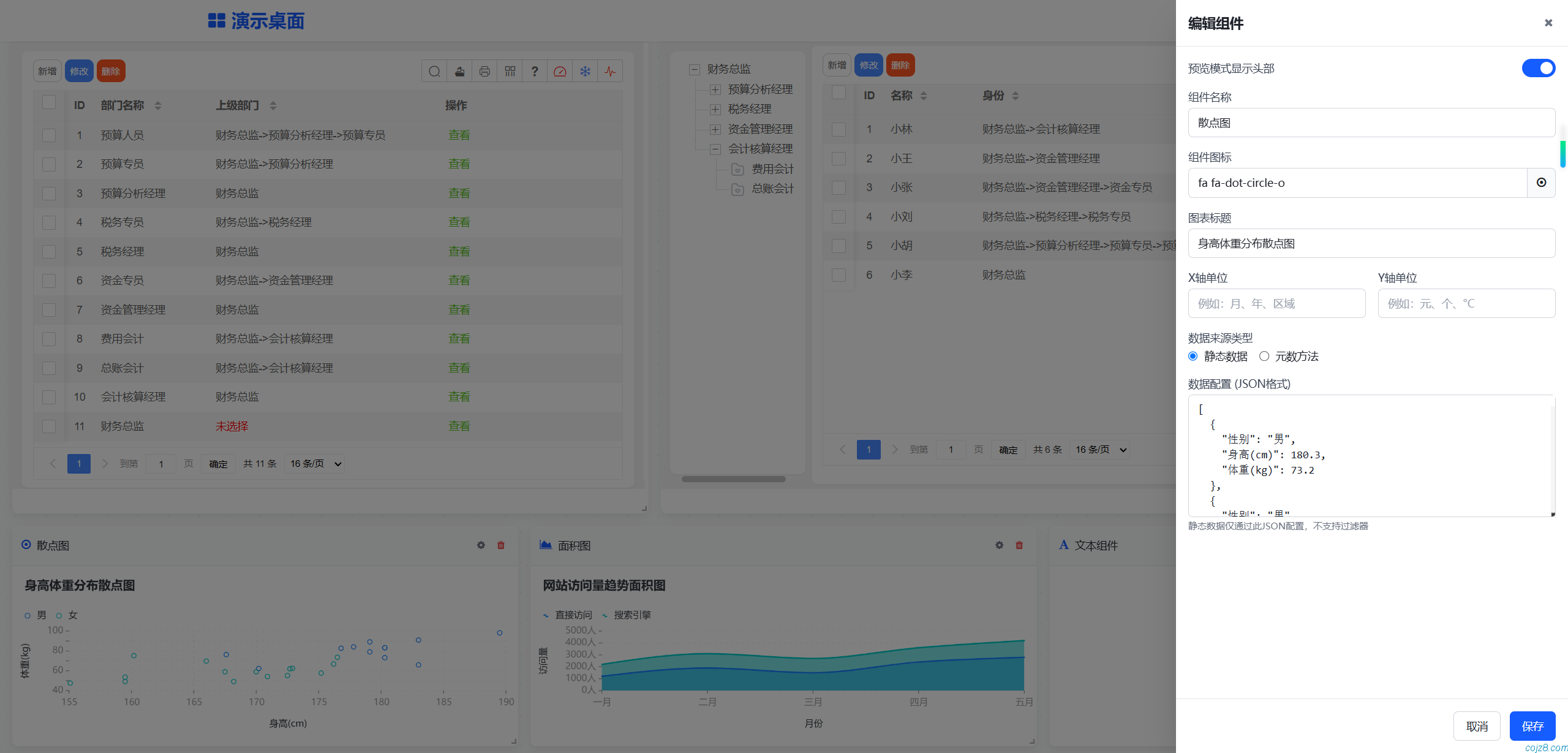
Task: Toggle the 预览模式显示头部 switch off
Action: 1538,68
